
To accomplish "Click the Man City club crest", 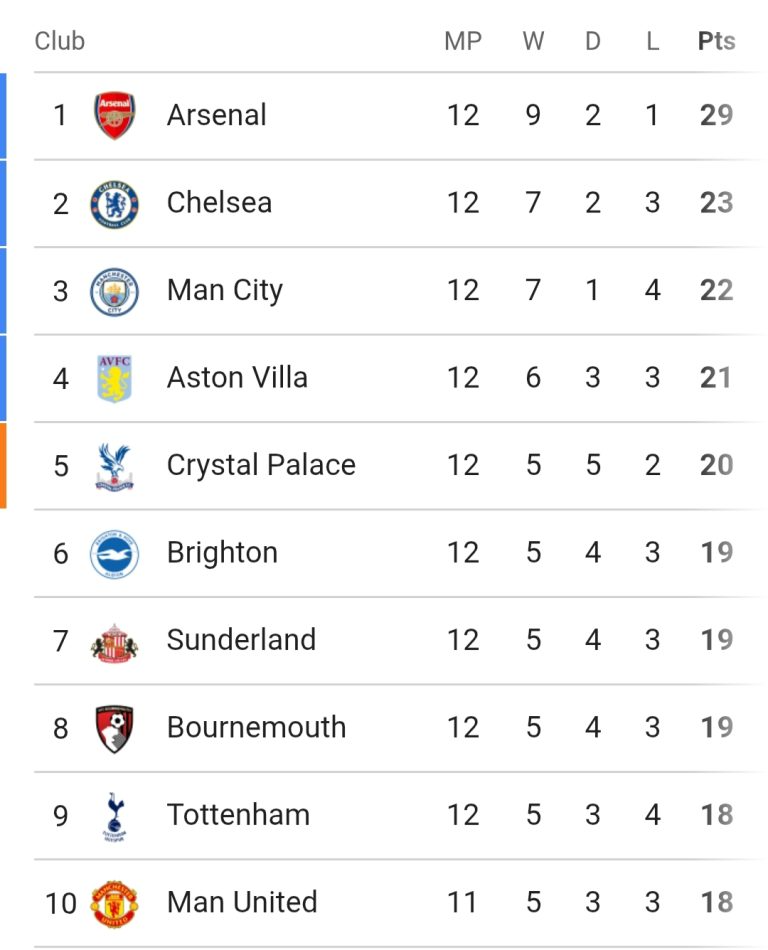I will [x=114, y=291].
